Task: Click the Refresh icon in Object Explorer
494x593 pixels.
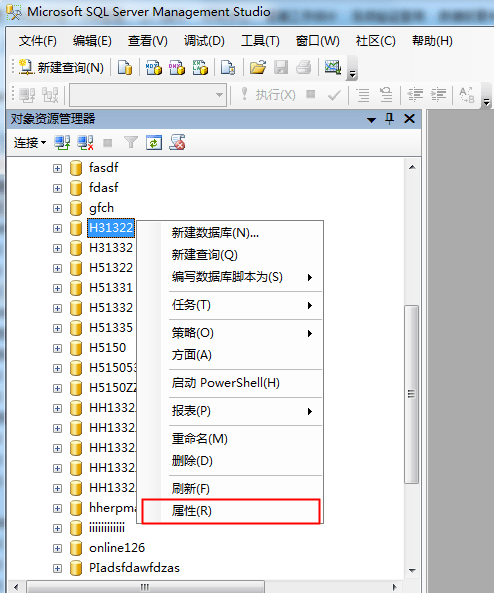Action: 154,143
